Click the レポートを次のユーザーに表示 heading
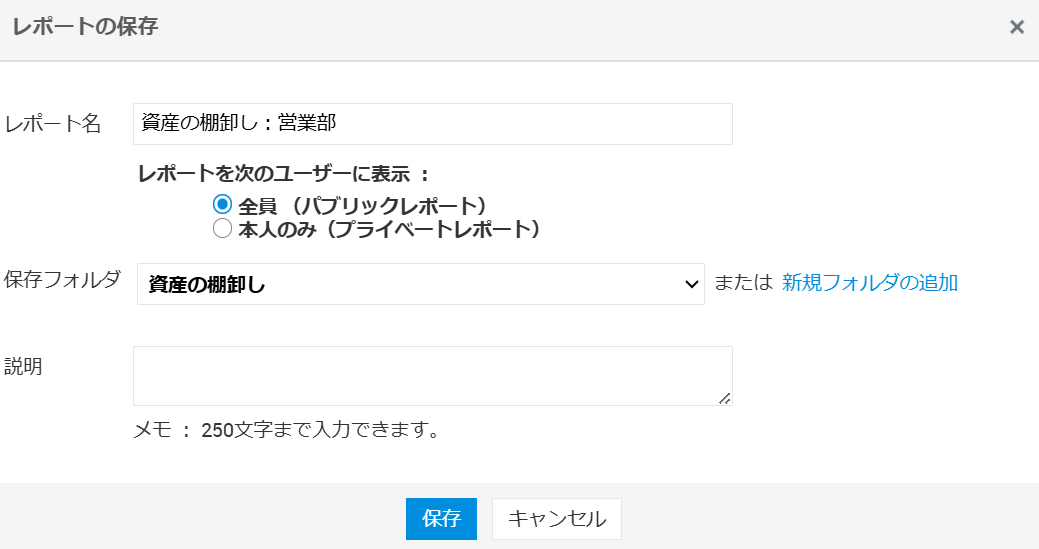1039x549 pixels. coord(283,174)
